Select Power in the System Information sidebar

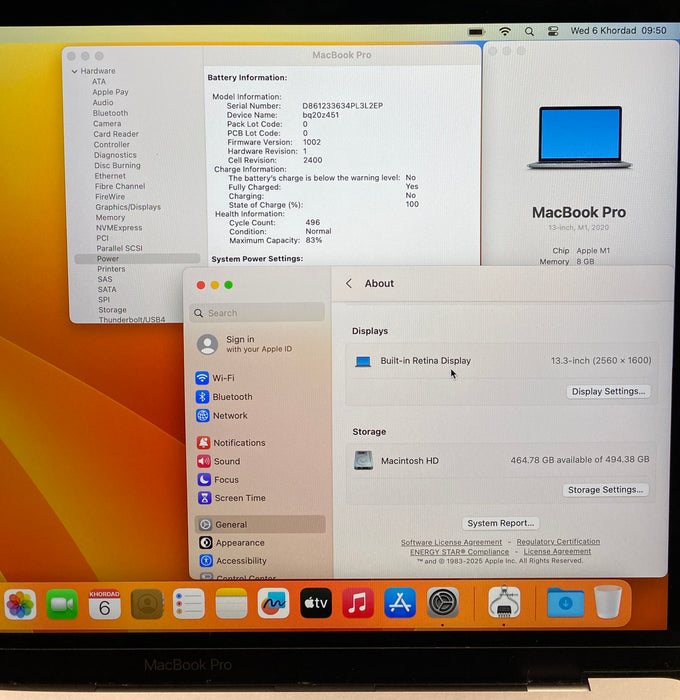point(137,258)
